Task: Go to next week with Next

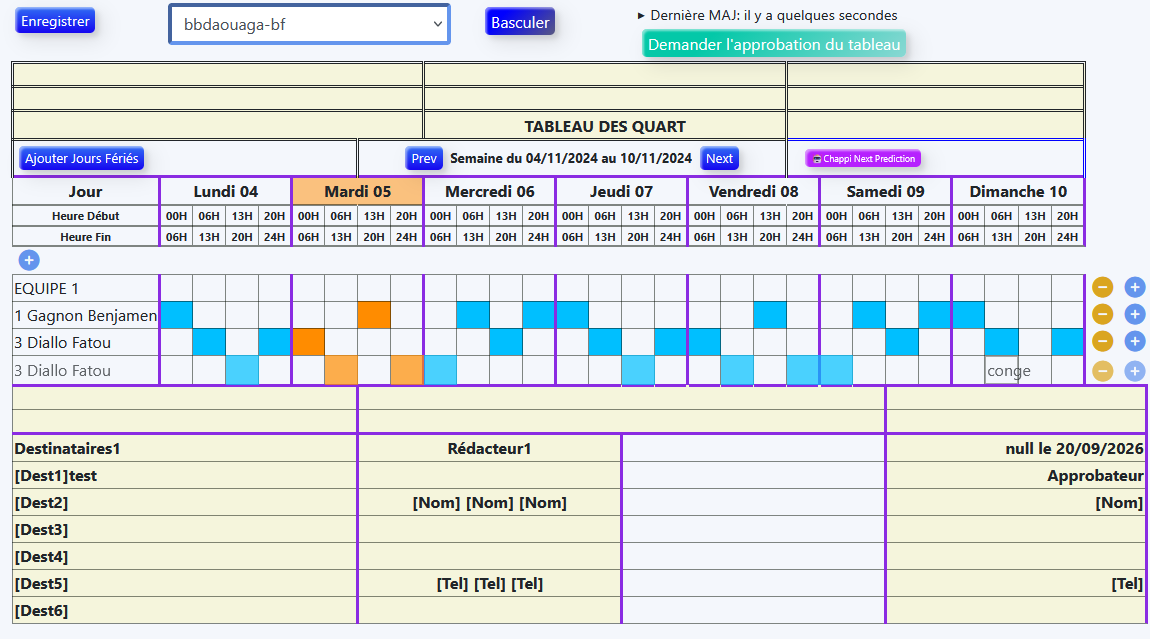Action: point(719,158)
